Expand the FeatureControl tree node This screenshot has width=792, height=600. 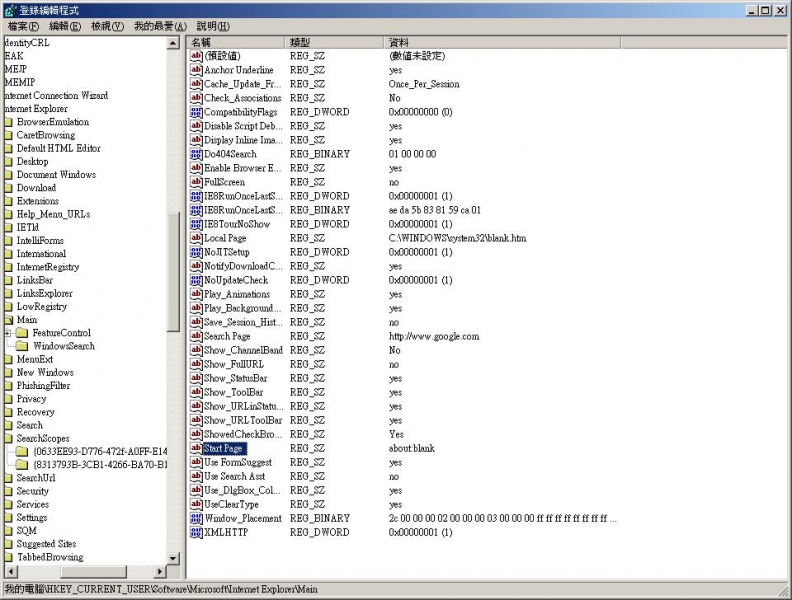coord(8,333)
